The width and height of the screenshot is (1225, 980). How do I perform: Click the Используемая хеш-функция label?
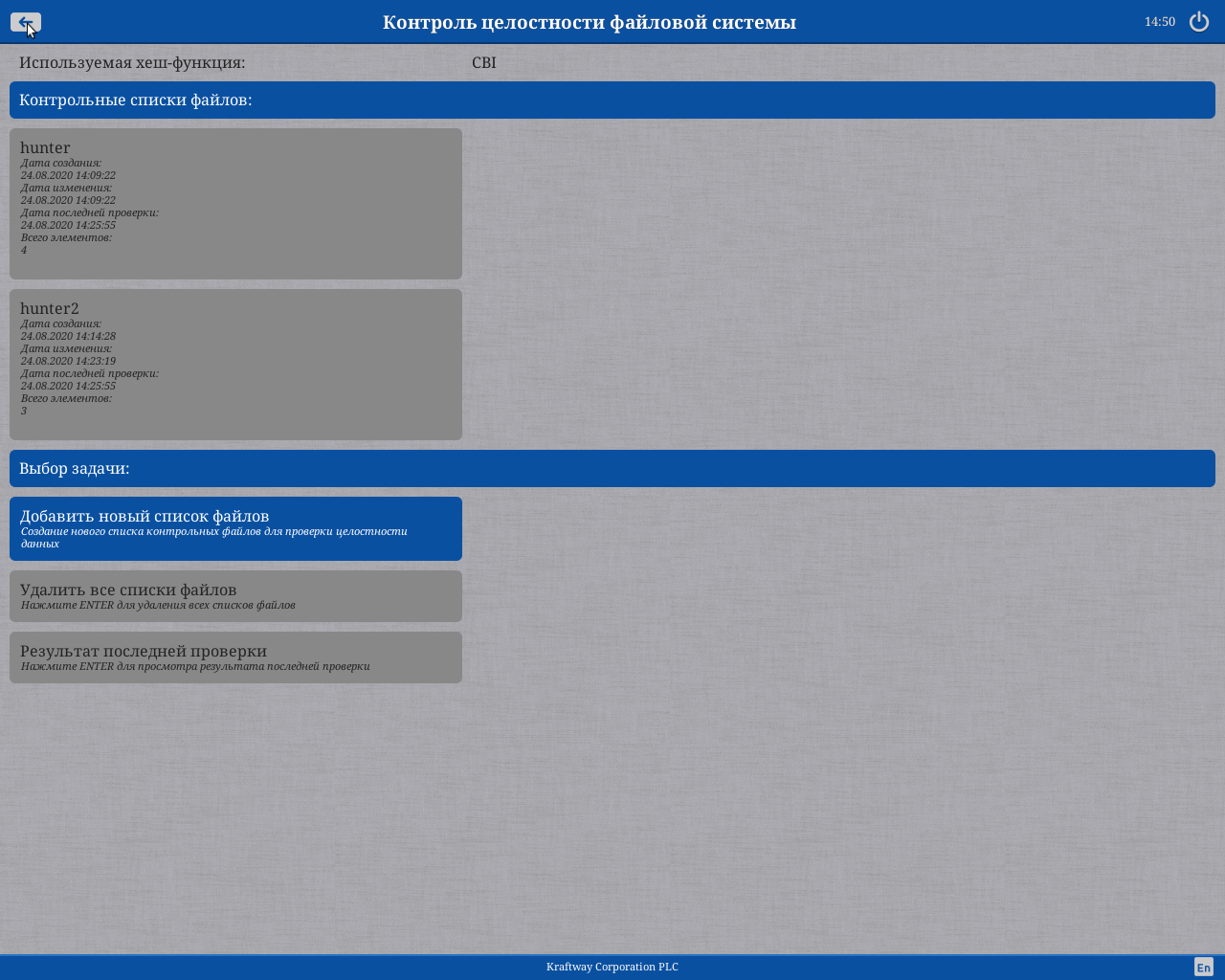[132, 63]
